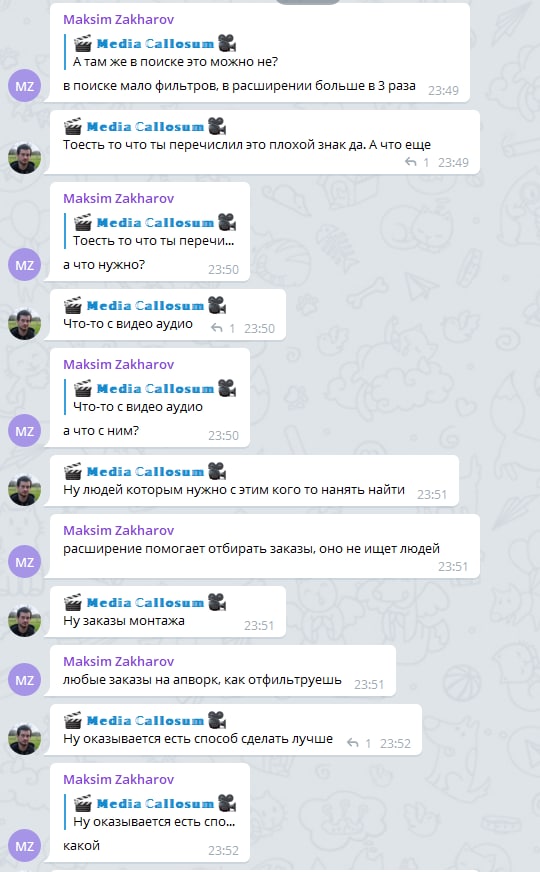Jump to the quoted message 'Тоесть то что ты перечи...'
Image resolution: width=540 pixels, height=872 pixels.
153,231
